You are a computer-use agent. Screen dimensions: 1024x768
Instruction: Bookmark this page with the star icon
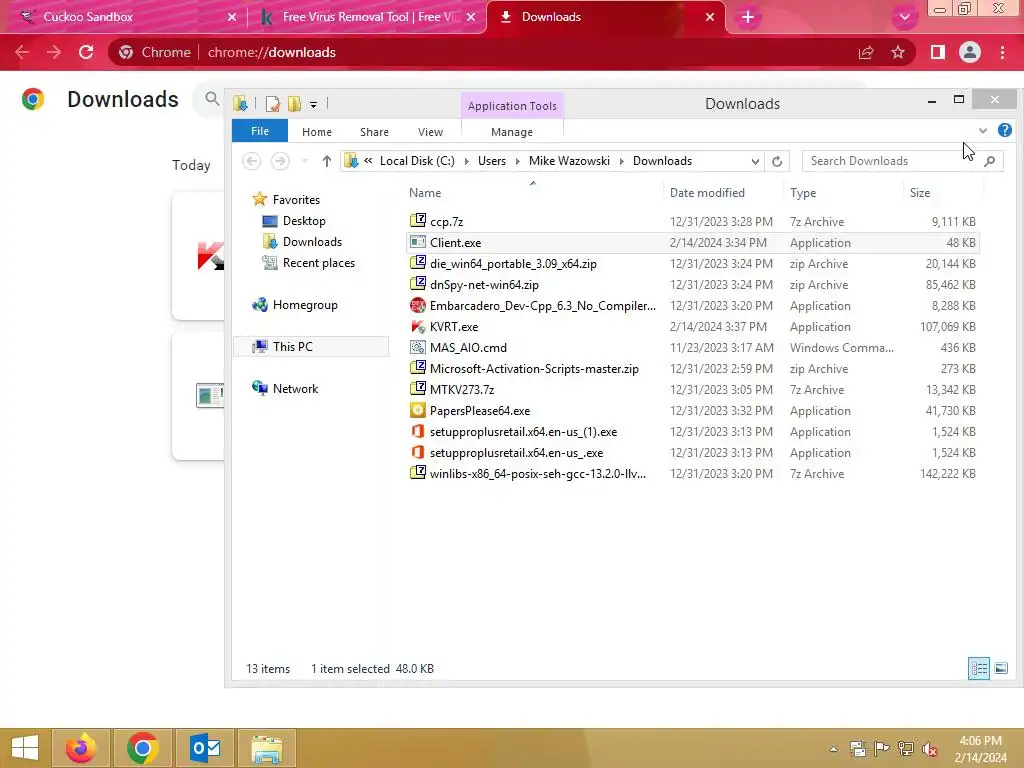coord(898,52)
